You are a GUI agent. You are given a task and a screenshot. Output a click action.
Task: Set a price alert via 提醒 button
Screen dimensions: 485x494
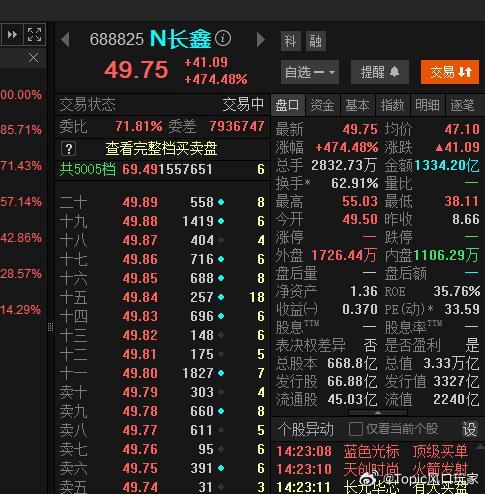380,72
